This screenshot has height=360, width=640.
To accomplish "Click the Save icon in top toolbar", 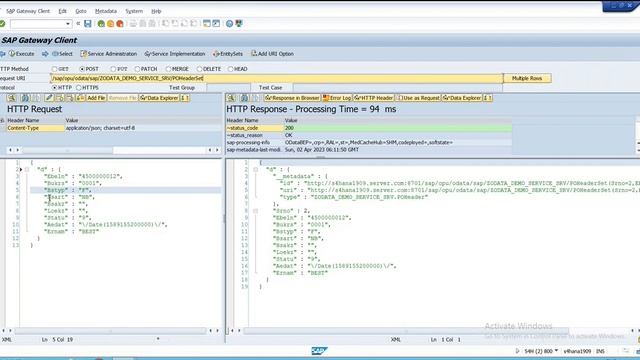I will point(88,24).
